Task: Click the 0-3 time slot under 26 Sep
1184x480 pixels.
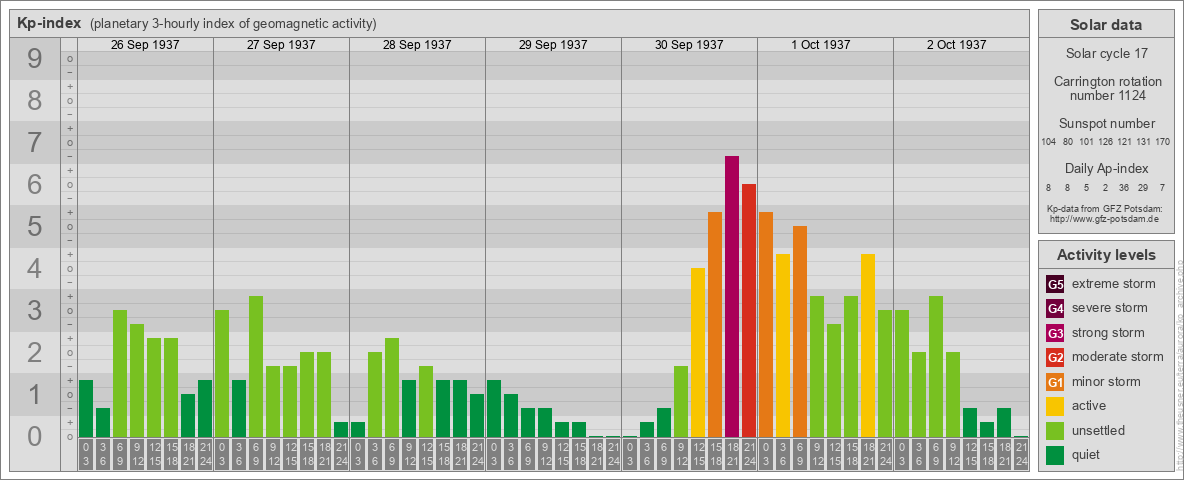Action: tap(85, 454)
